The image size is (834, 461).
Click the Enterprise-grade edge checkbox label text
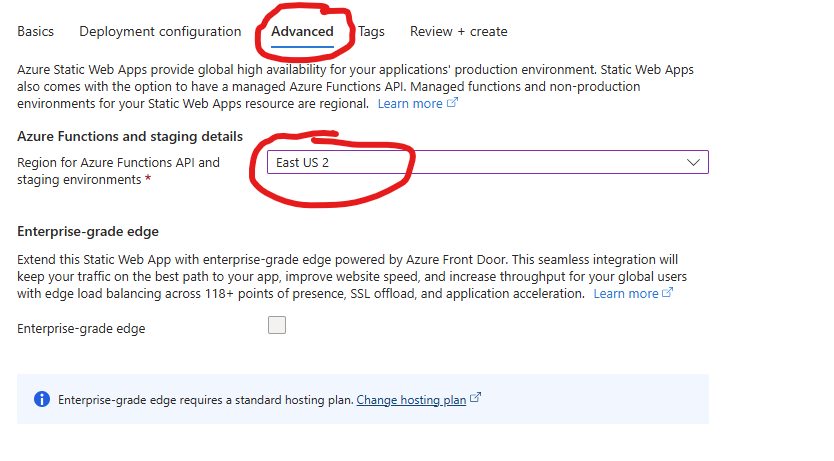click(x=81, y=329)
